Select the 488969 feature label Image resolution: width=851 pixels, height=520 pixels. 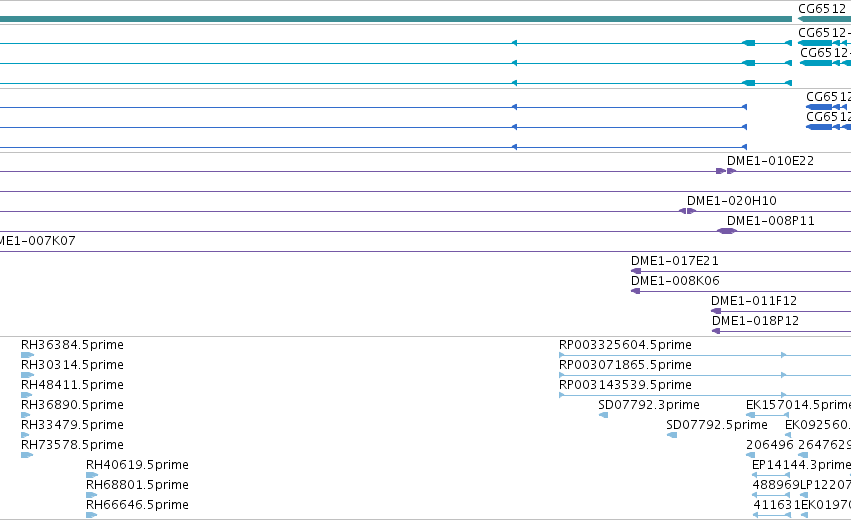coord(776,485)
